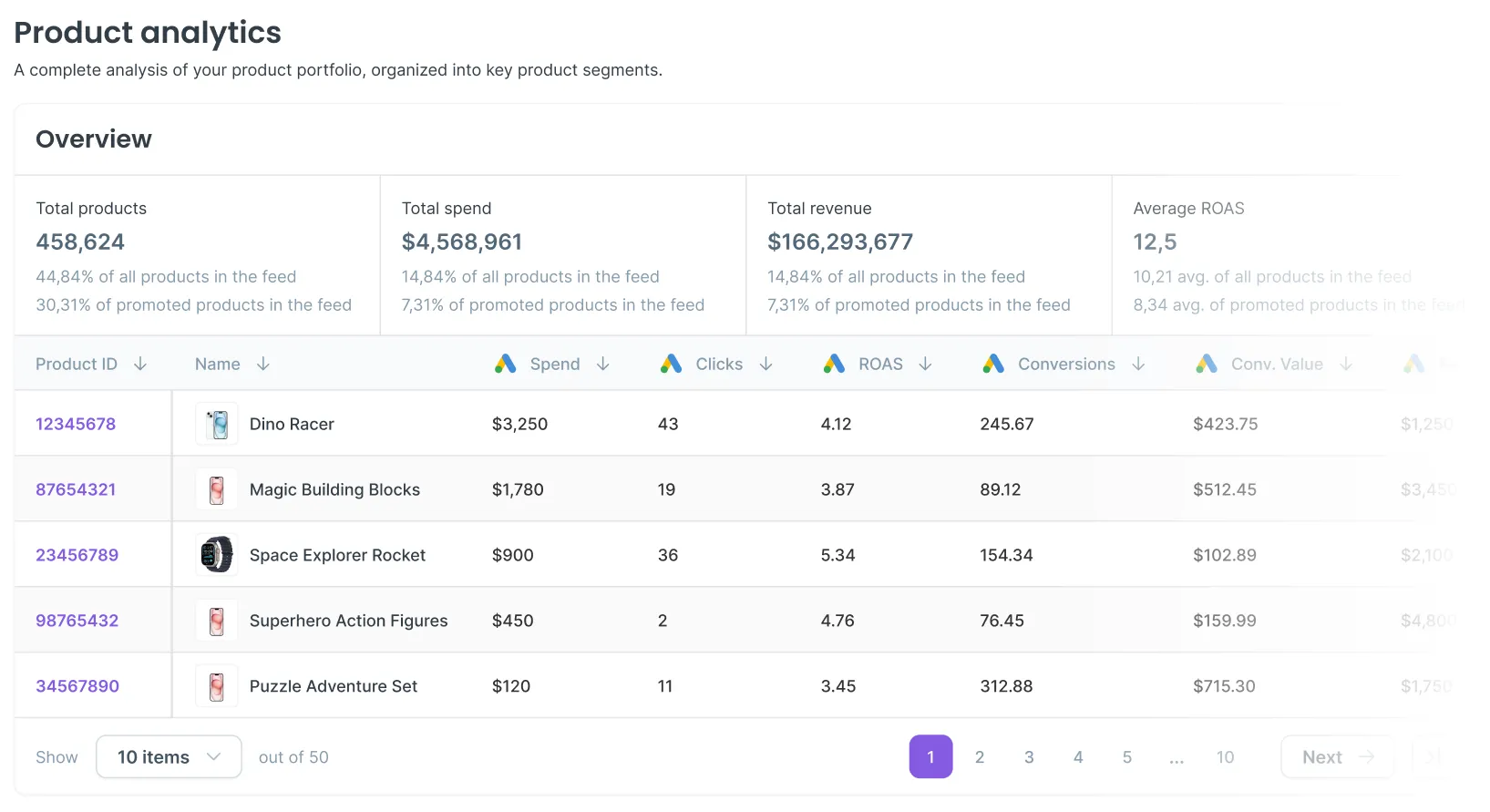Sort by Conv. Value arrow icon
This screenshot has height=812, width=1490.
coord(1346,365)
